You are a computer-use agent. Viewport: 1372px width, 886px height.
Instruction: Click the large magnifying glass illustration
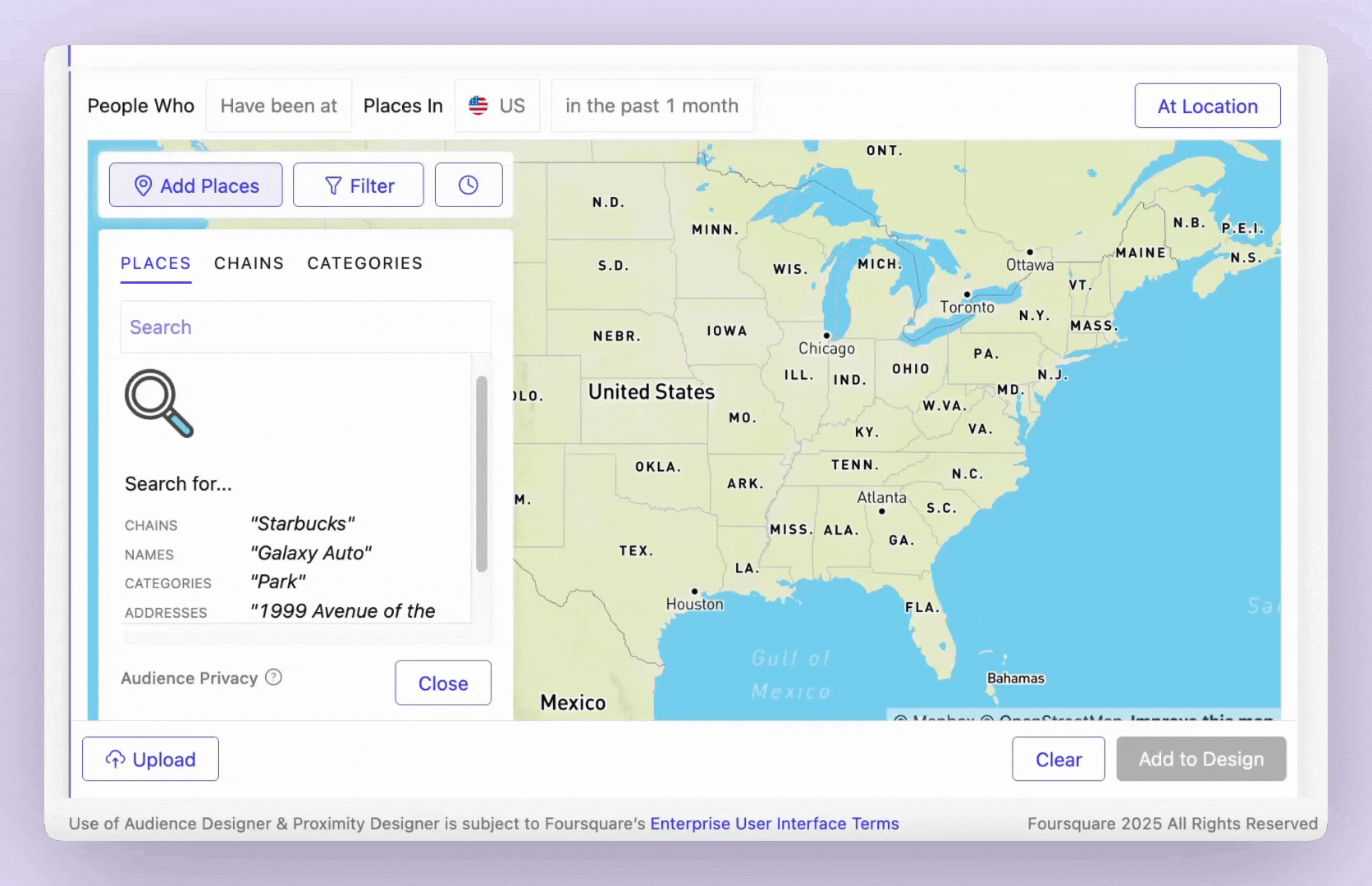tap(159, 403)
